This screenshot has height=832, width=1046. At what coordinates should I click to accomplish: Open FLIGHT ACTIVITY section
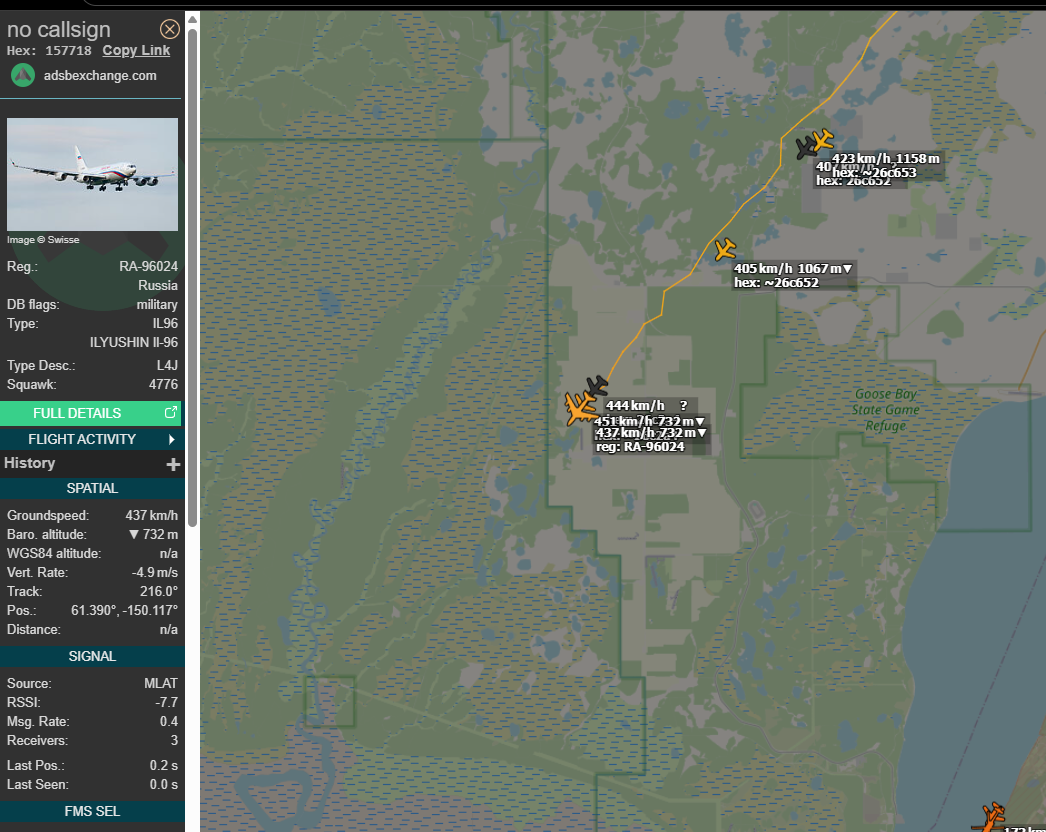click(x=91, y=439)
